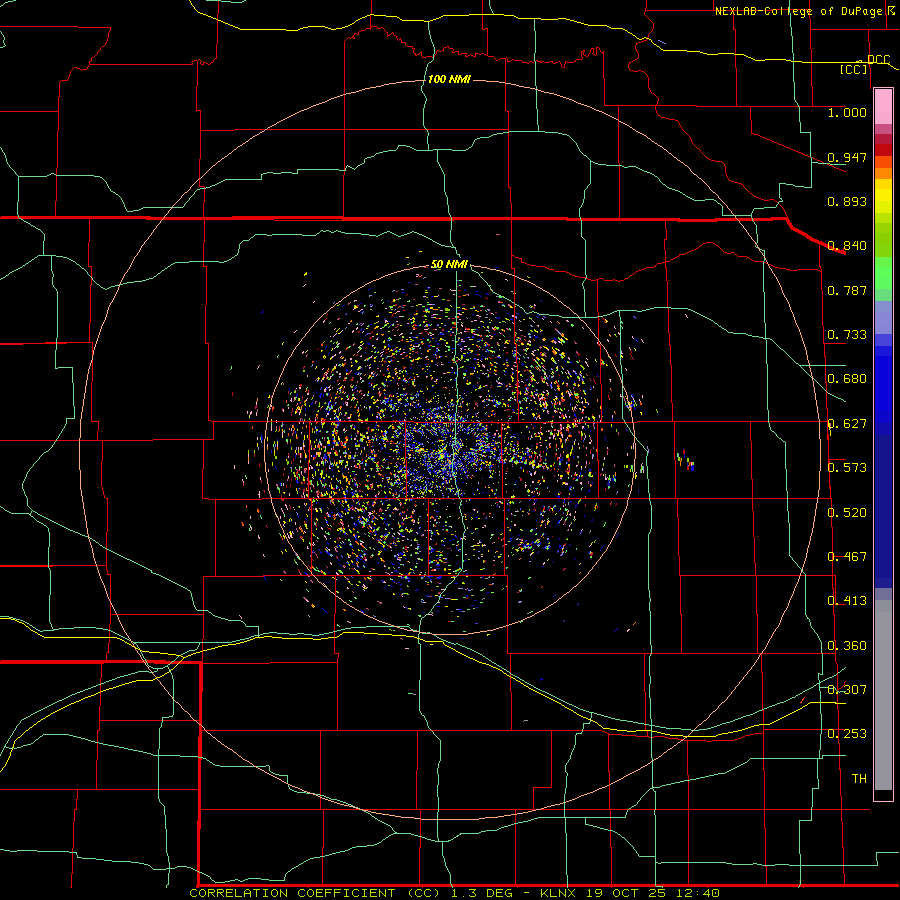Click the 19 OCT 25 date text
Screen dimensions: 900x900
pyautogui.click(x=626, y=893)
